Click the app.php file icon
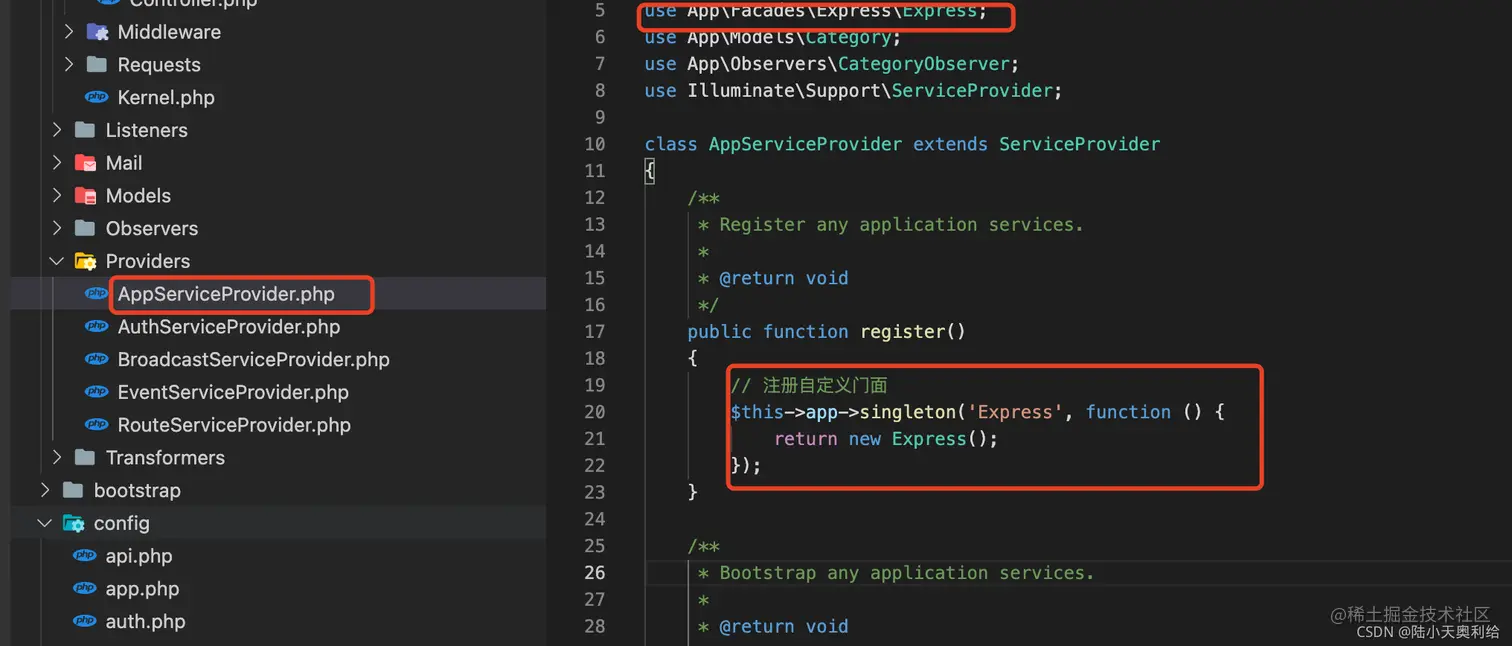 click(x=85, y=589)
